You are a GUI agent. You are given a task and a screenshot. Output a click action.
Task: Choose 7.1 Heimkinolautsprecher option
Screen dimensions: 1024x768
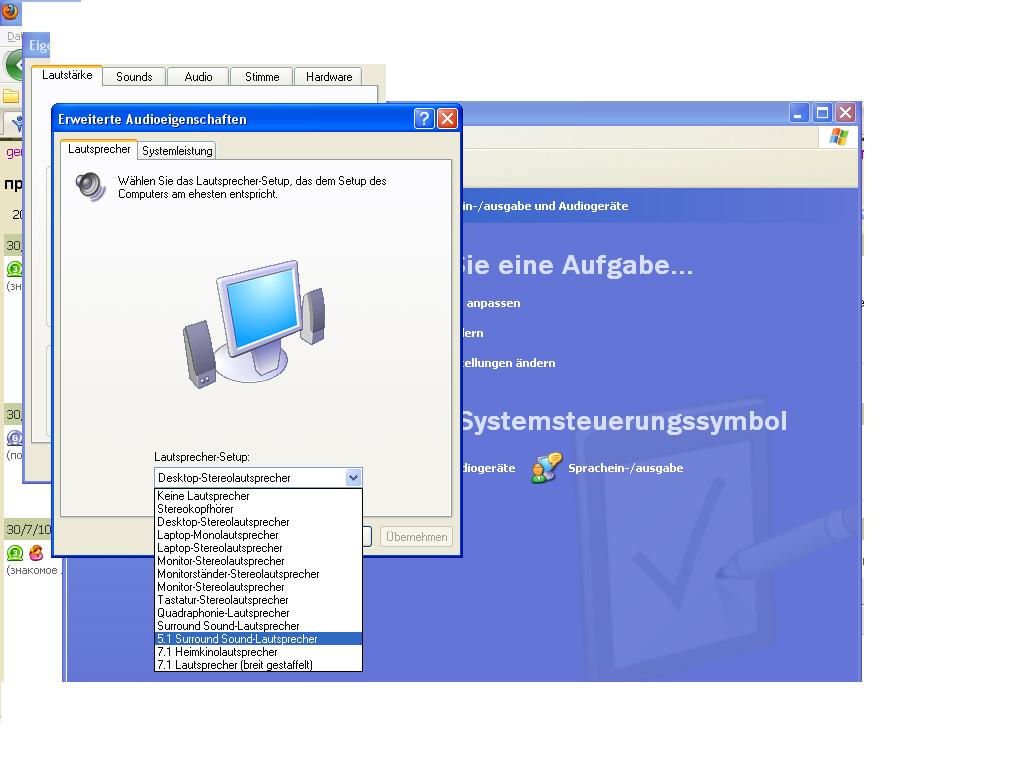[258, 652]
